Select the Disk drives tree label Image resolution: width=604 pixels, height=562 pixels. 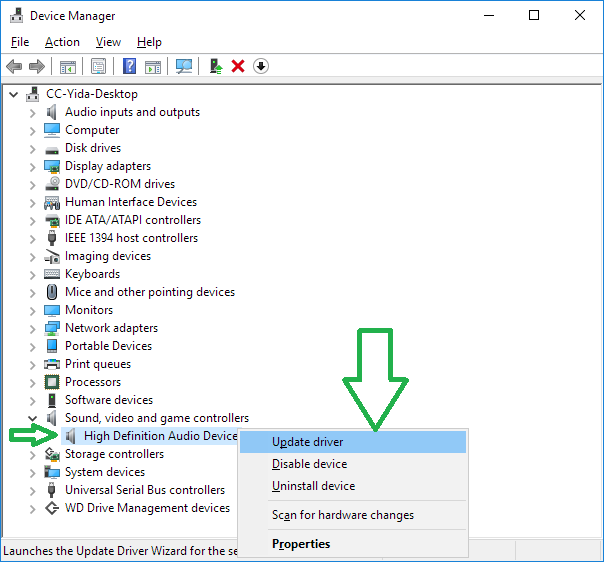click(x=93, y=148)
